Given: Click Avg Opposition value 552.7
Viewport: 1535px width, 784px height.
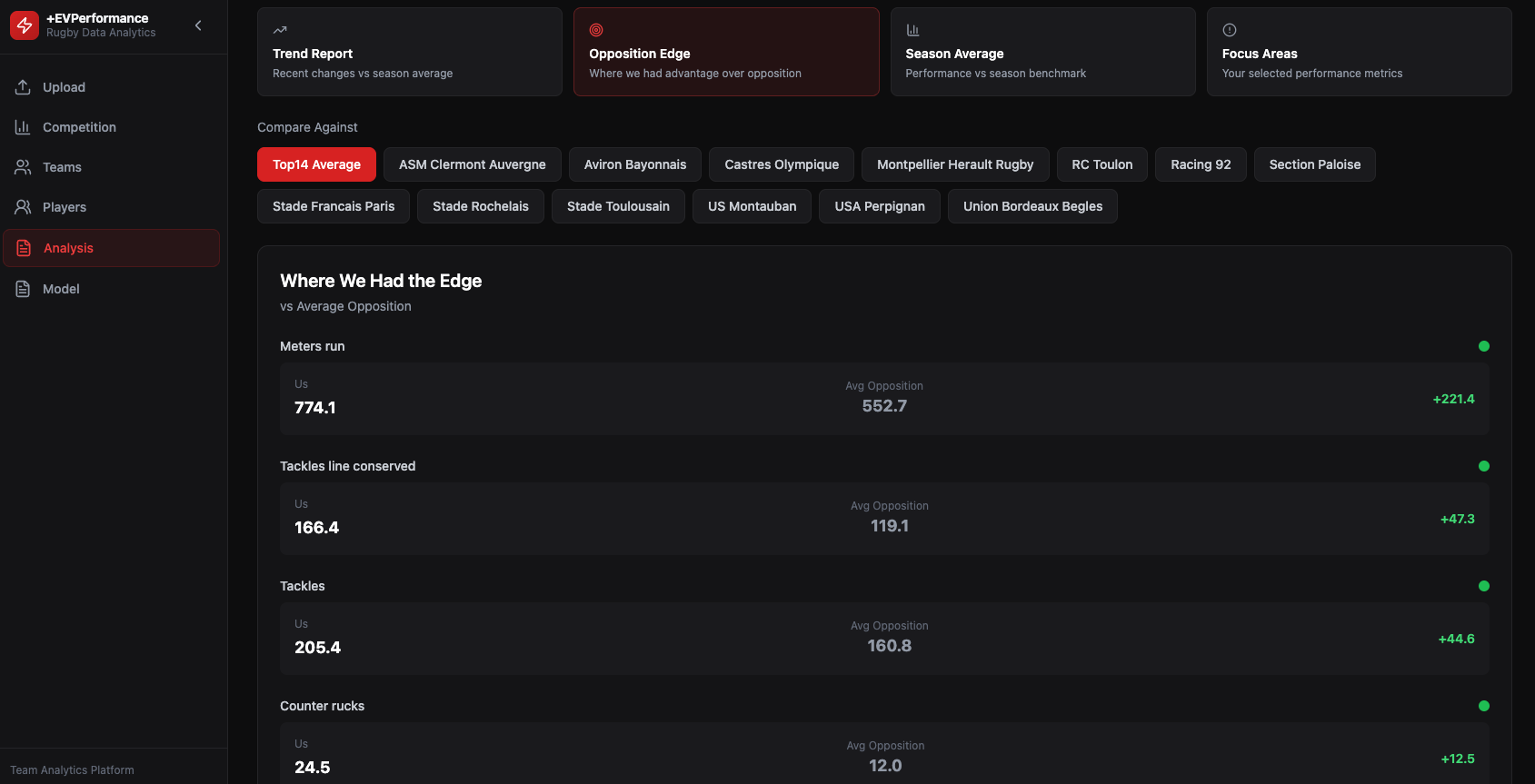Looking at the screenshot, I should (884, 406).
